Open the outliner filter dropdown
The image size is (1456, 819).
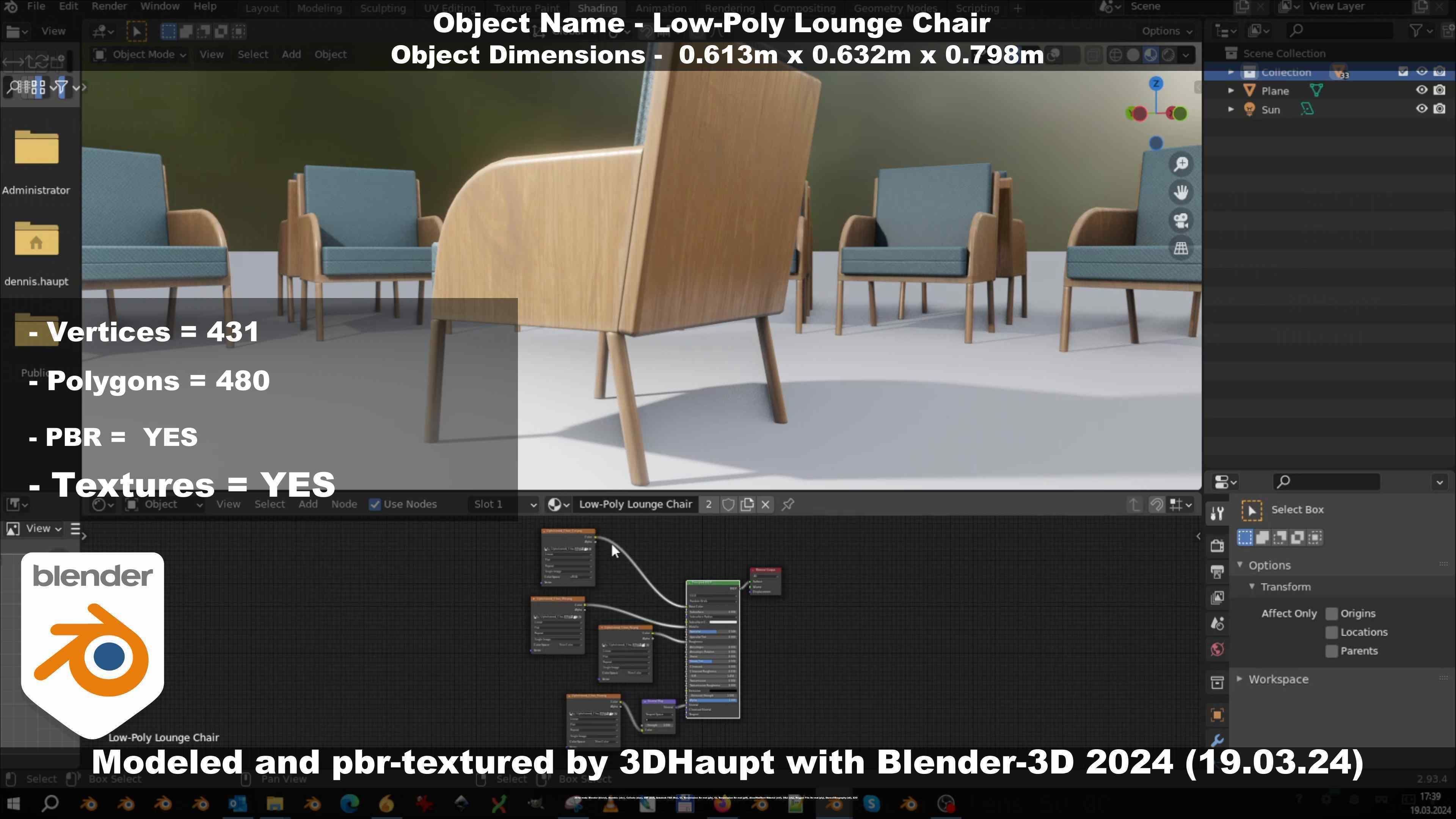[x=1421, y=31]
